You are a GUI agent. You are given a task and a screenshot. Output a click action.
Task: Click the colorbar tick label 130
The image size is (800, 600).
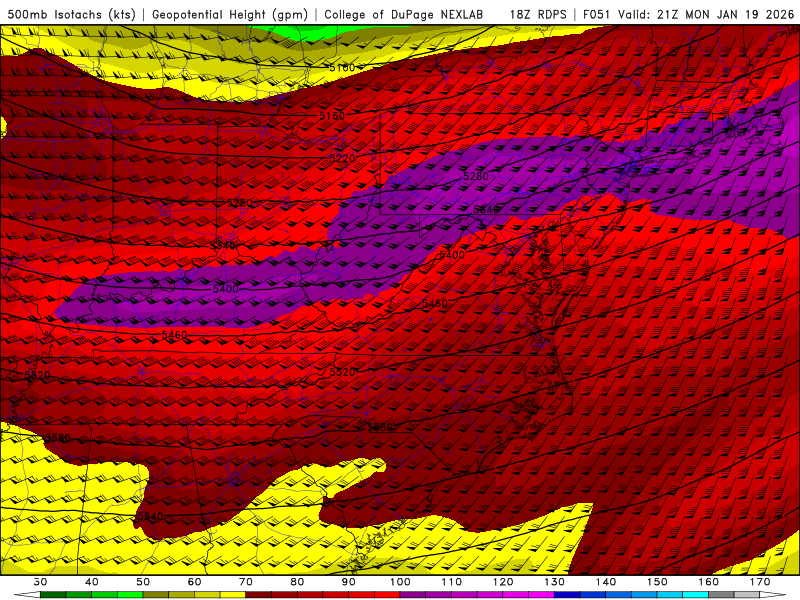point(554,582)
